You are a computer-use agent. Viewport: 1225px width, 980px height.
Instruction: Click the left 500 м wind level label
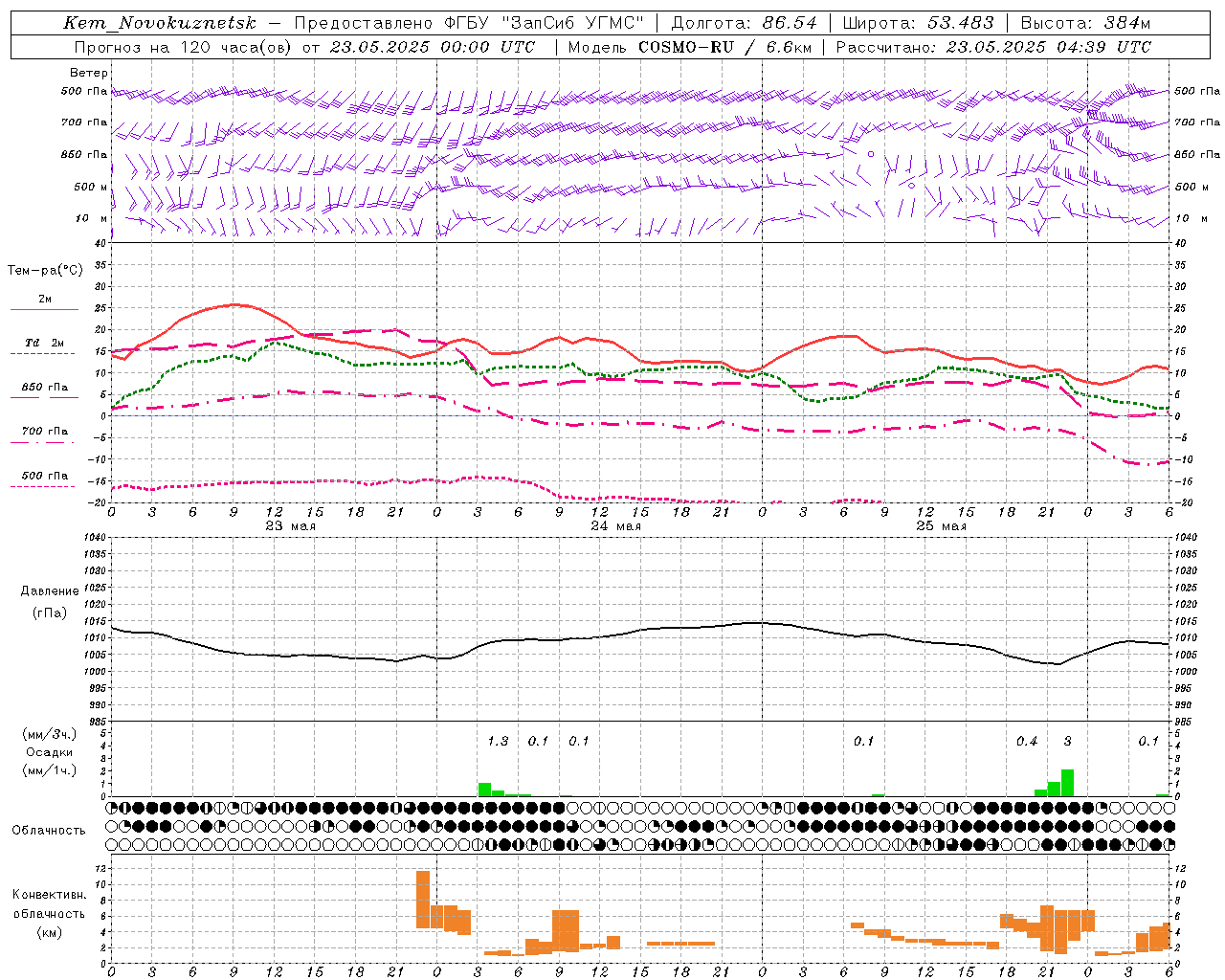pos(91,187)
